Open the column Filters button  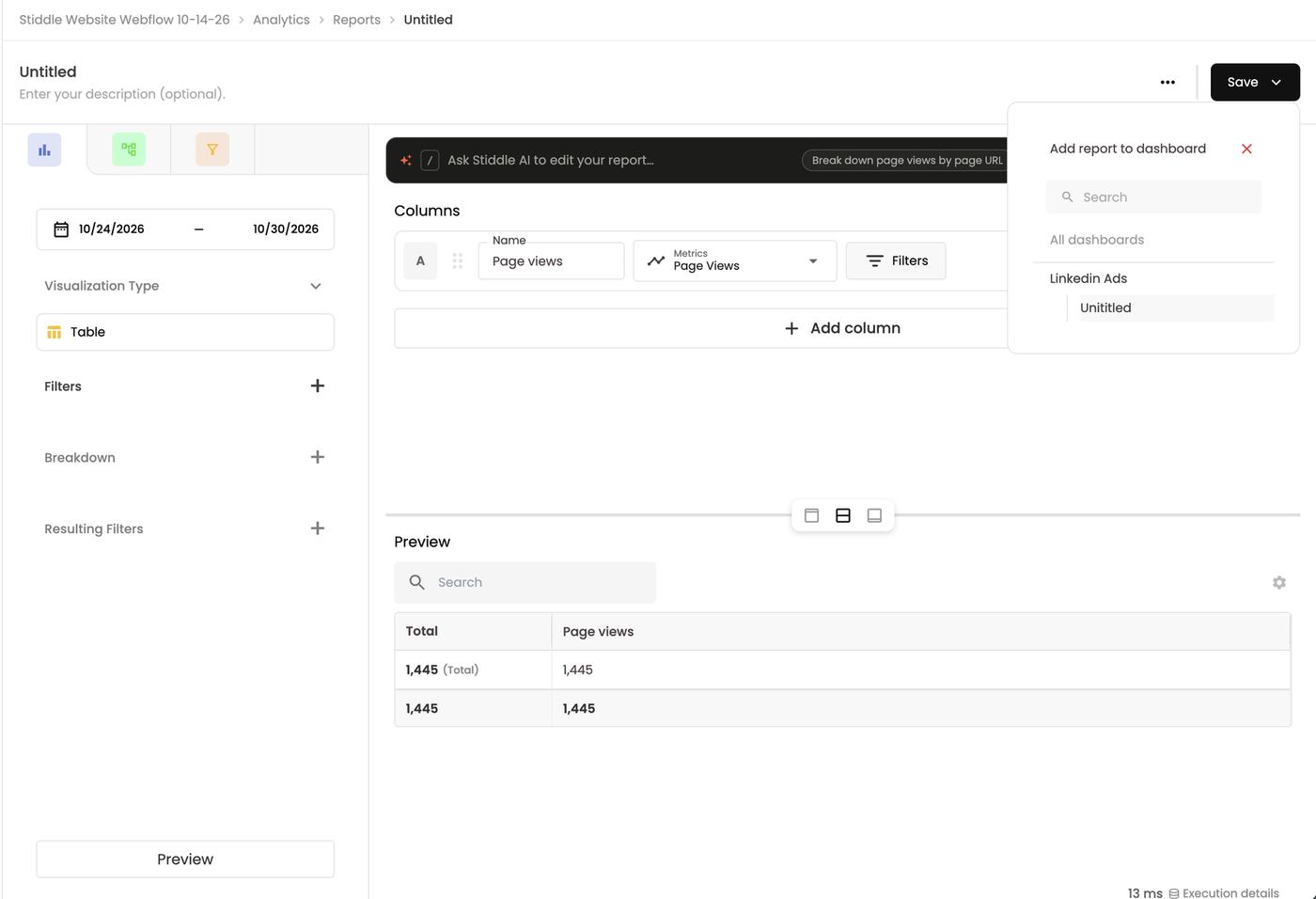point(896,260)
